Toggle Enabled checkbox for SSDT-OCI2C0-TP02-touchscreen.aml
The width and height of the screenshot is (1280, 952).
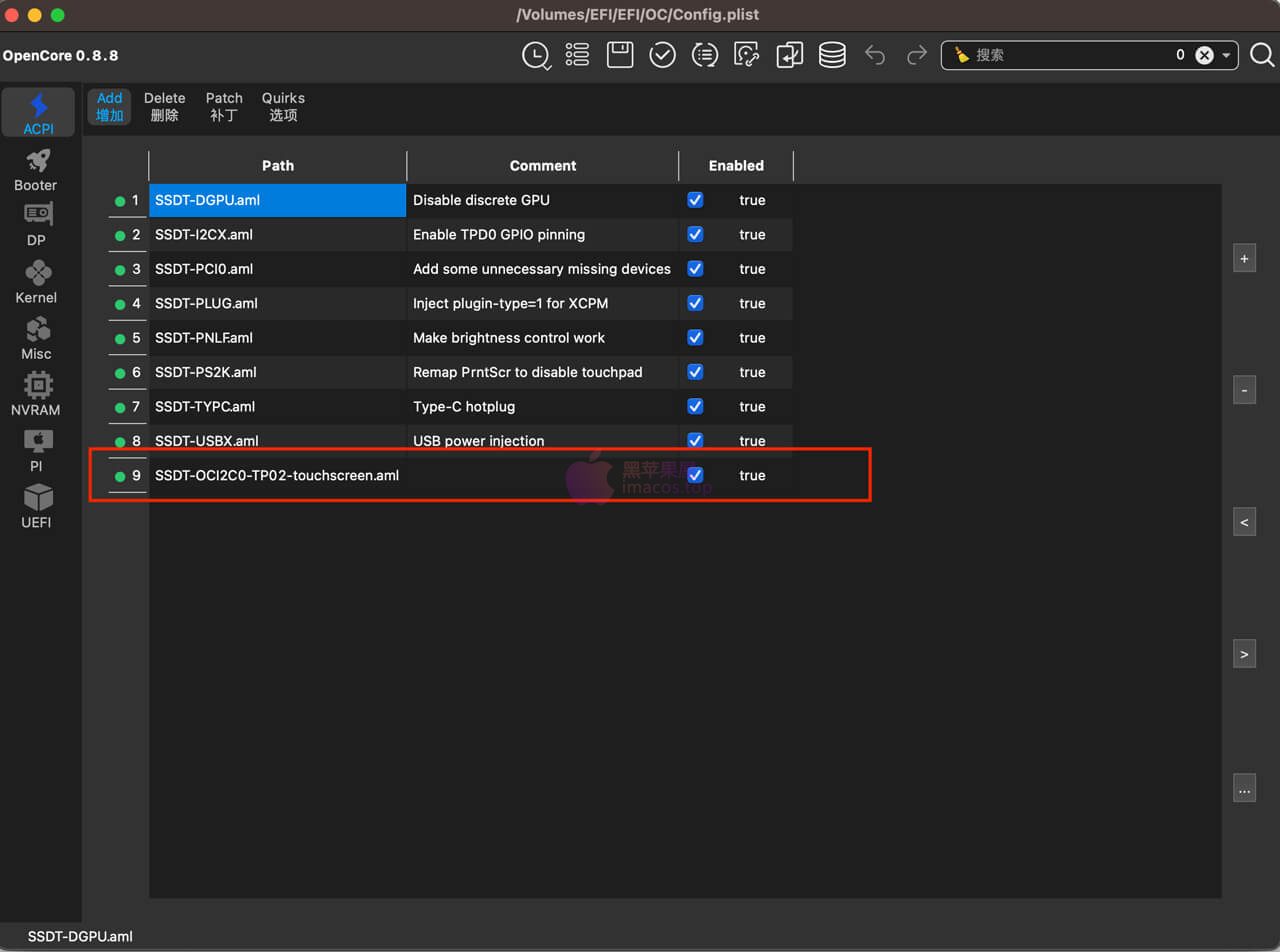click(695, 475)
